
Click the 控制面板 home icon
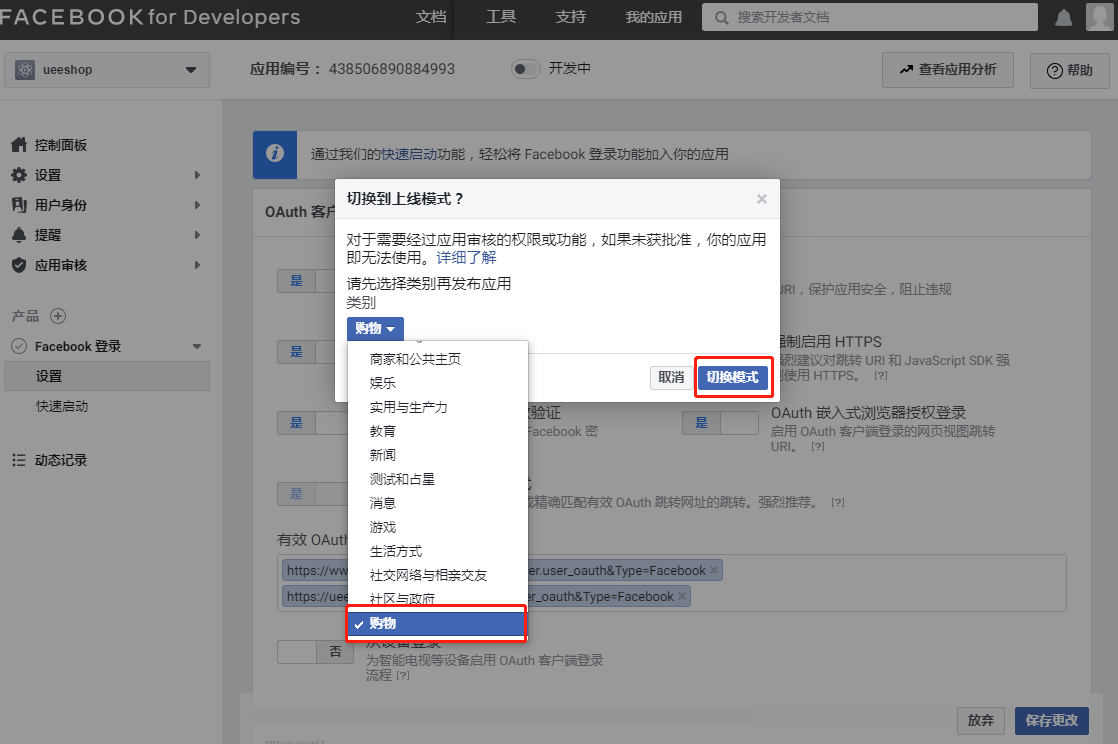(x=19, y=145)
